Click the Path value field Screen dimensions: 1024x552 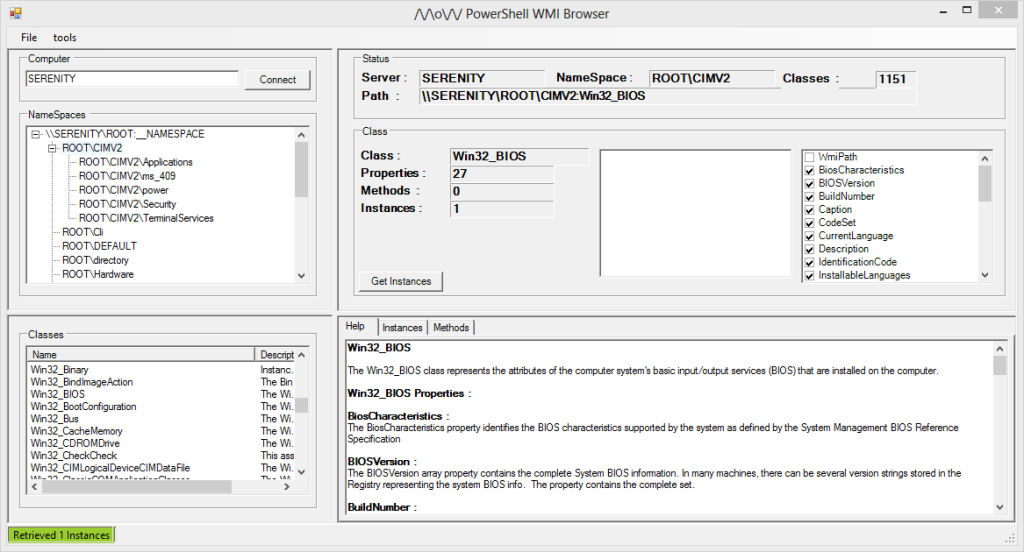667,96
